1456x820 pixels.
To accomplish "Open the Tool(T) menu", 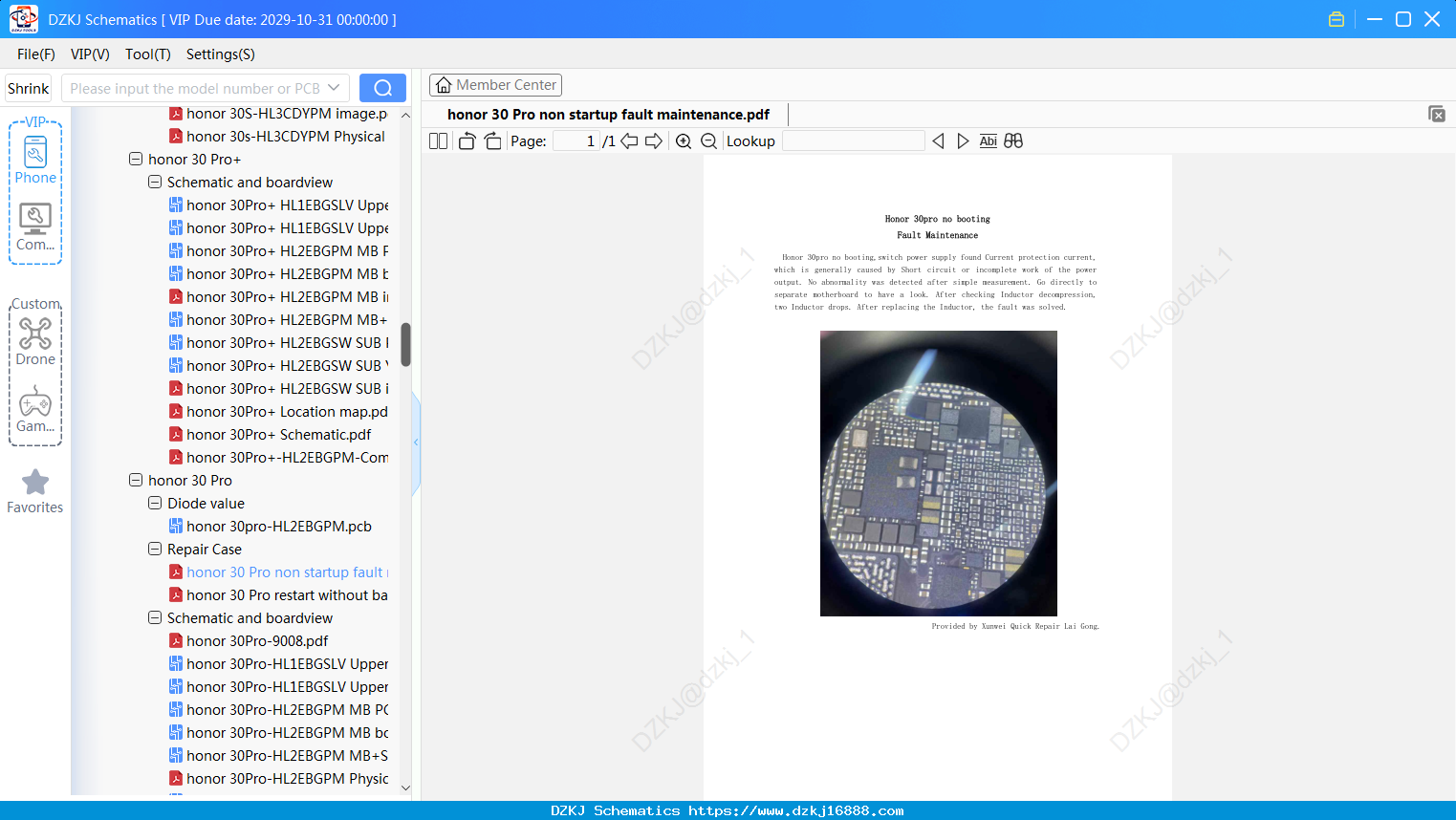I will point(148,54).
